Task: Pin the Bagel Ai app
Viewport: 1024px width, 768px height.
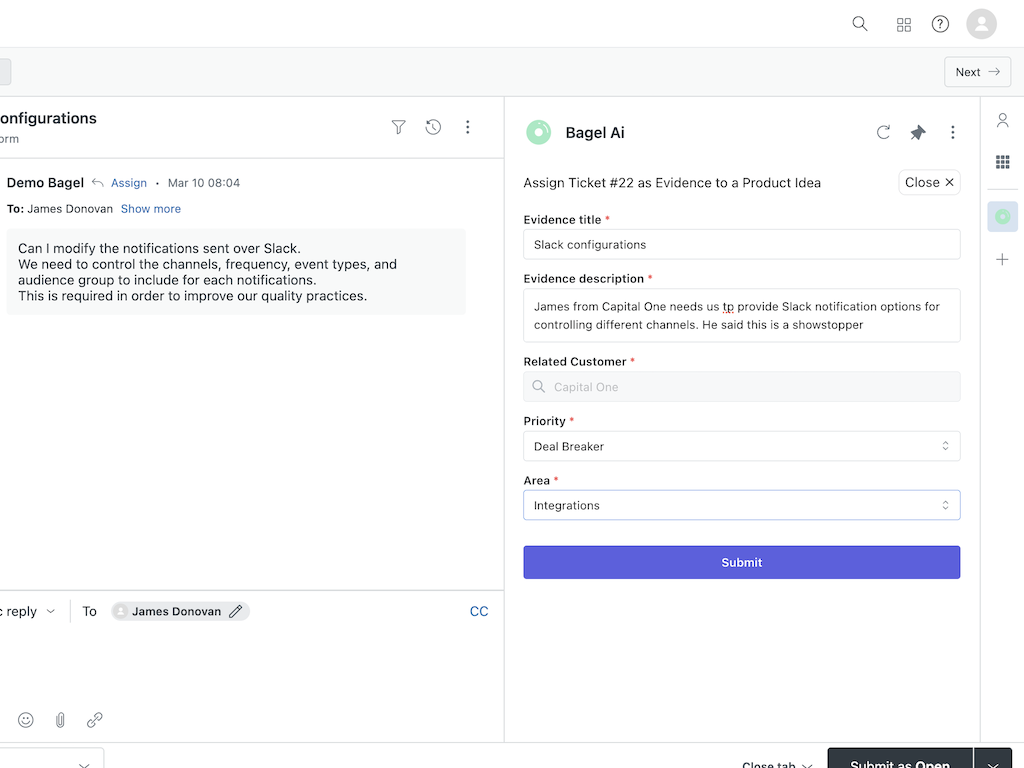Action: tap(918, 133)
